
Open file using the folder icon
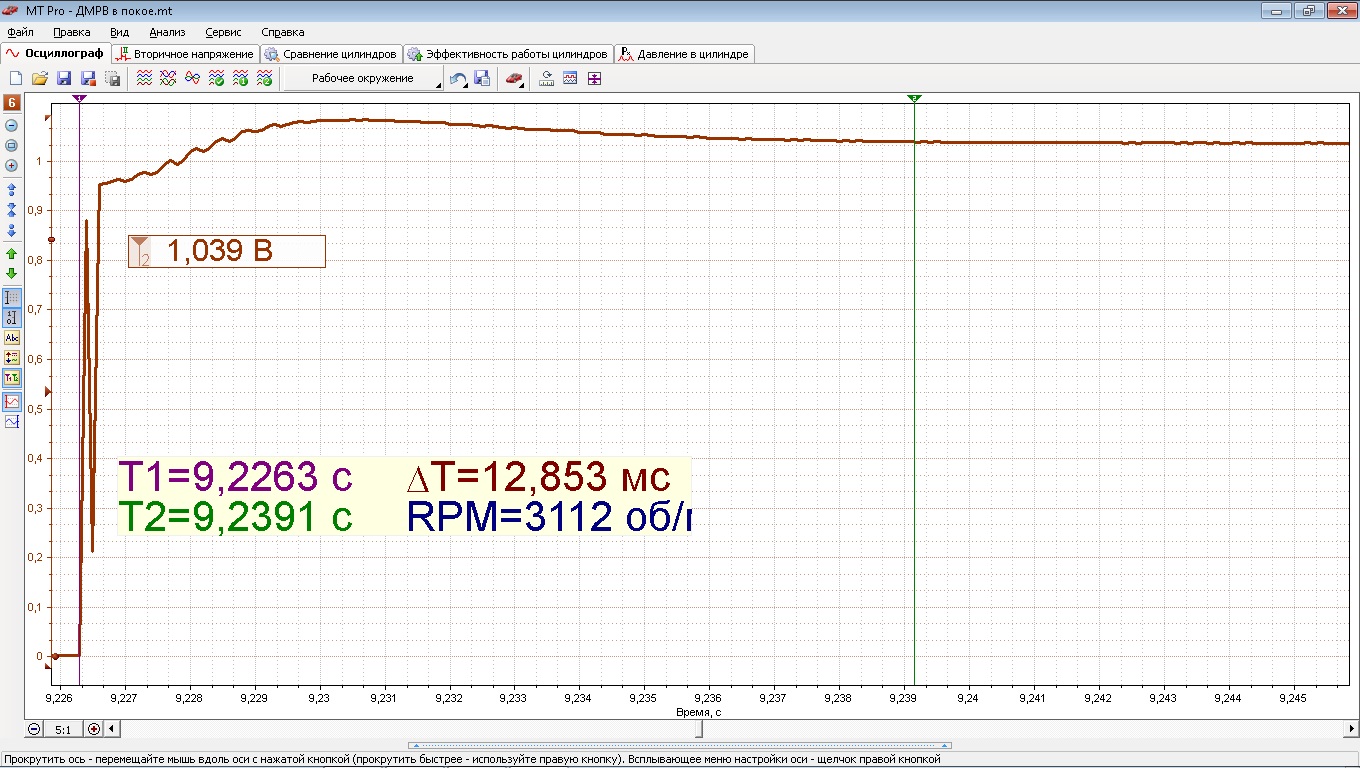tap(40, 78)
